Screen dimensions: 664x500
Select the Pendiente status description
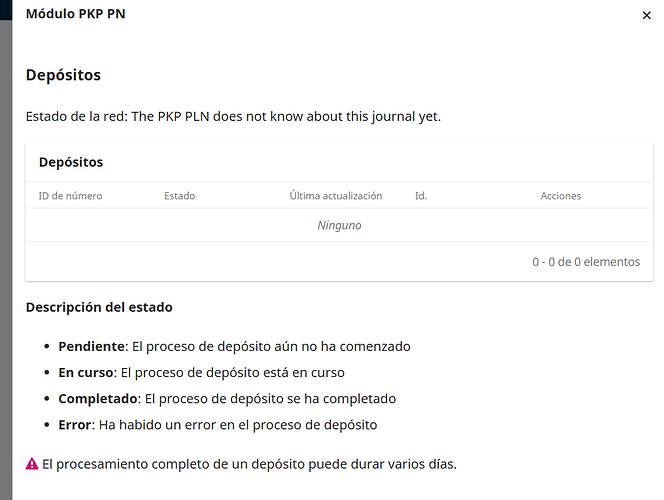tap(234, 346)
